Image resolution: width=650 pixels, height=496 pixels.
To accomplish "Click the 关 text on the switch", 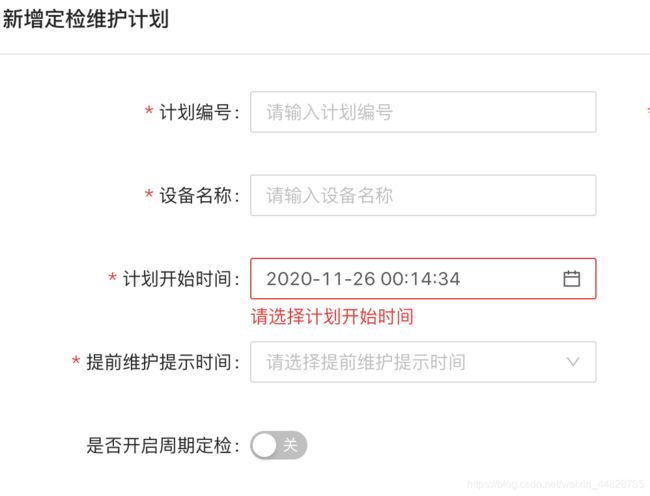I will tap(290, 446).
